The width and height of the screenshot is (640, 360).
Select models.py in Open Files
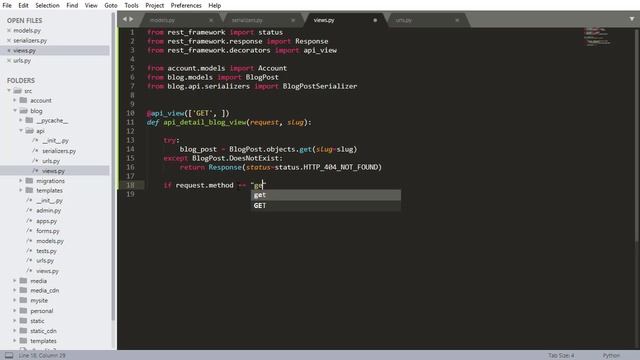tap(27, 31)
